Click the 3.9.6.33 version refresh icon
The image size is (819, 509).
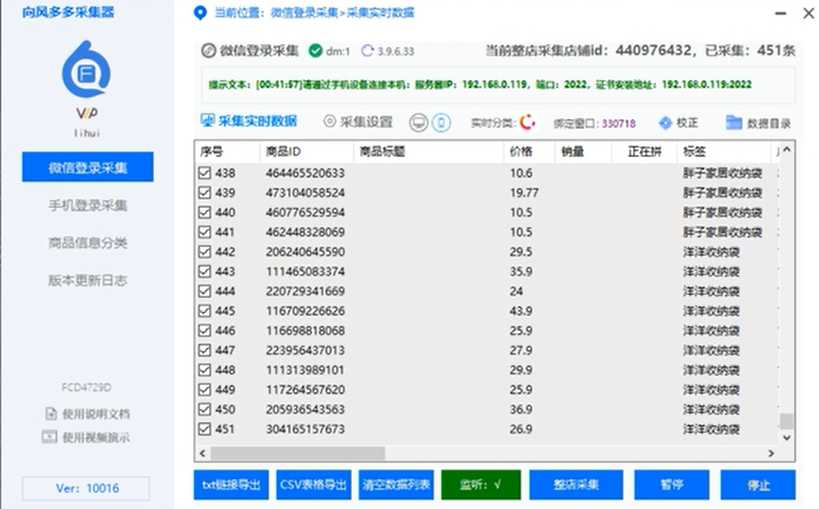coord(367,51)
